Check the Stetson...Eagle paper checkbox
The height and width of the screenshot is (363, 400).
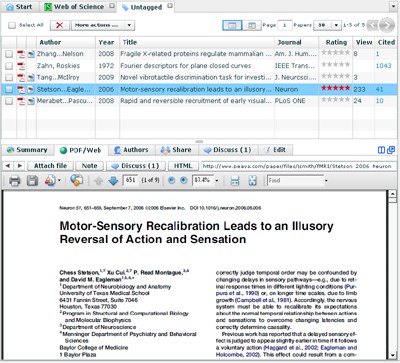coord(9,89)
